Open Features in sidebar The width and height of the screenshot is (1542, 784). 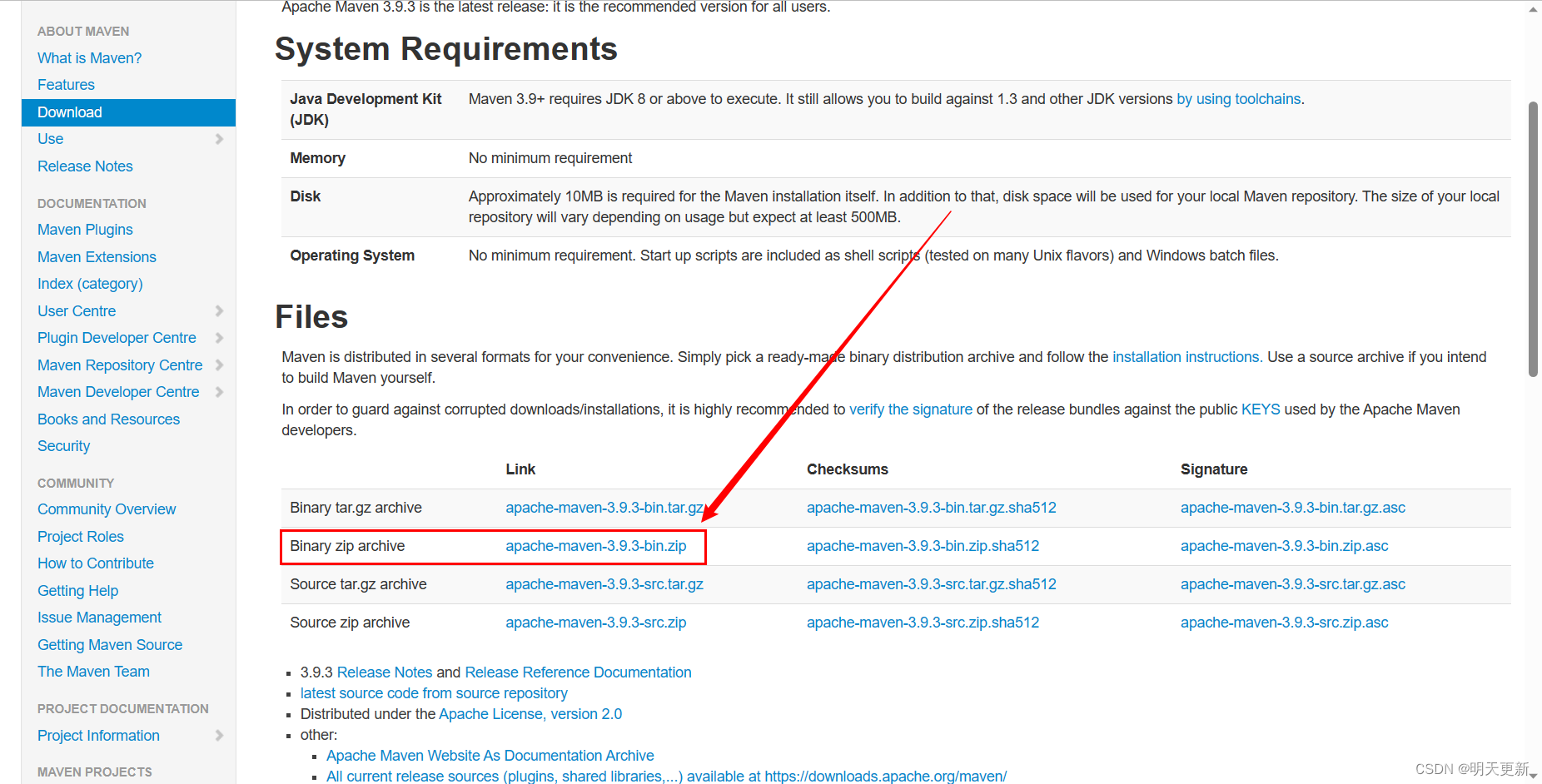click(66, 85)
